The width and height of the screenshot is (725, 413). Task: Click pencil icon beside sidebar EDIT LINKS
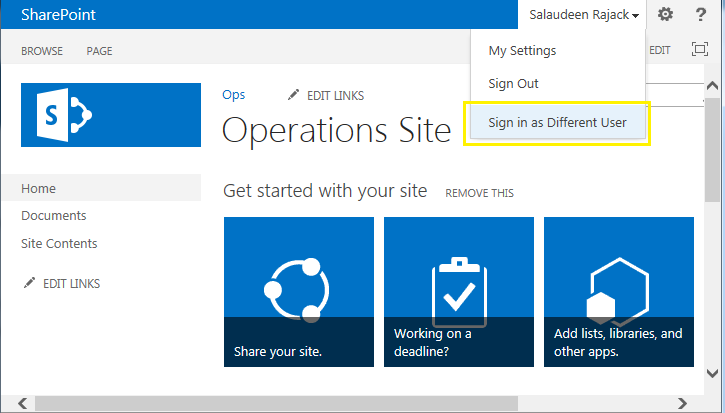coord(29,283)
